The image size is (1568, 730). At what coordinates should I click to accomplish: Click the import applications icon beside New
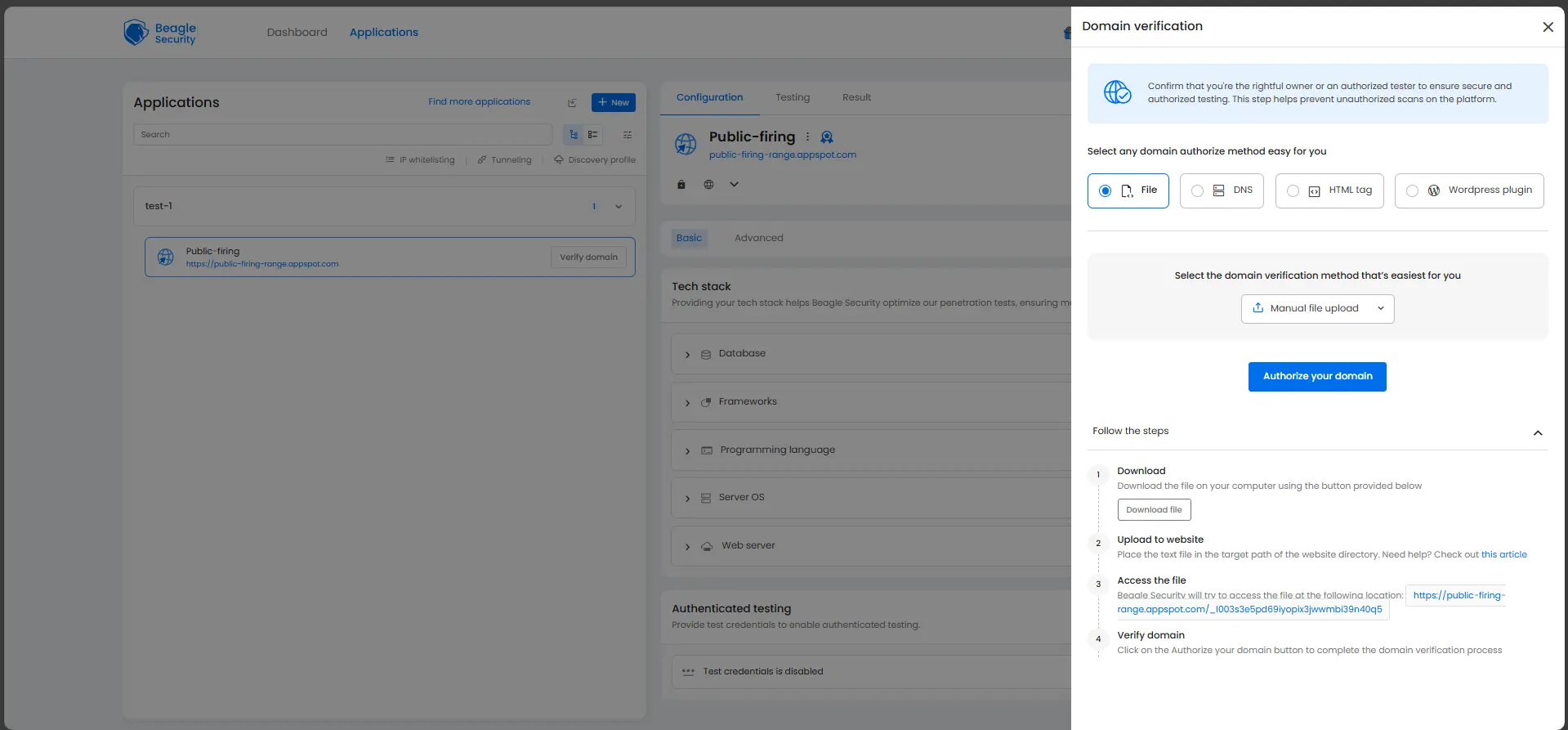click(572, 103)
